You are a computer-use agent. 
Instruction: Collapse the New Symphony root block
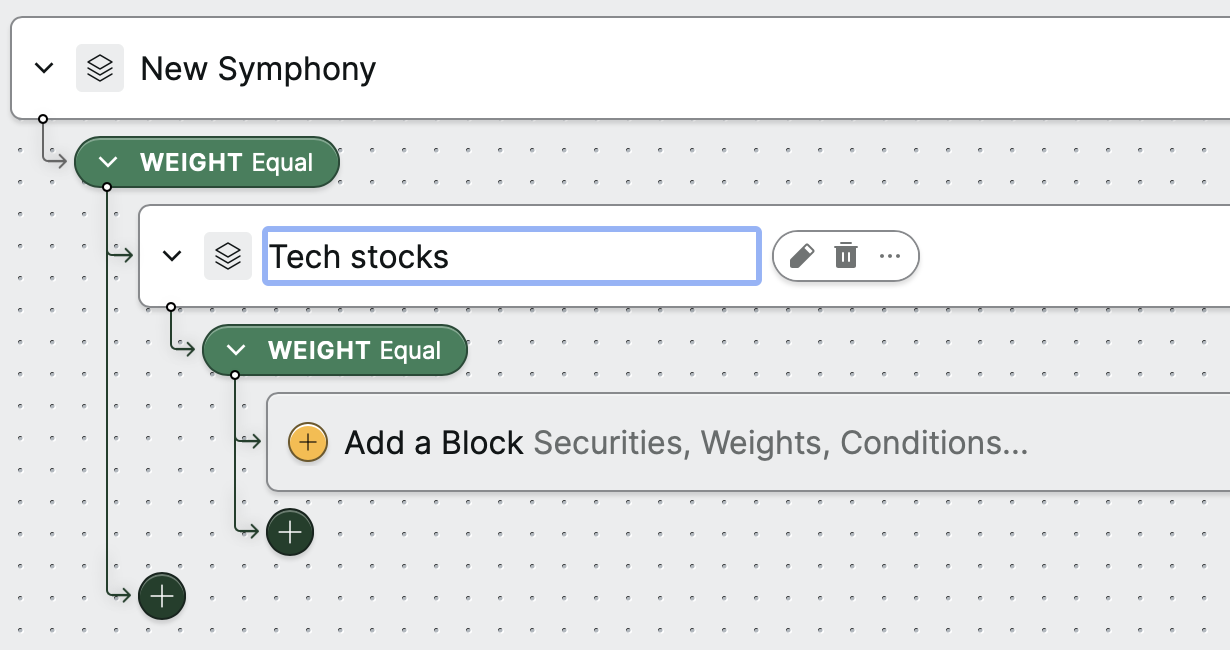click(x=43, y=68)
